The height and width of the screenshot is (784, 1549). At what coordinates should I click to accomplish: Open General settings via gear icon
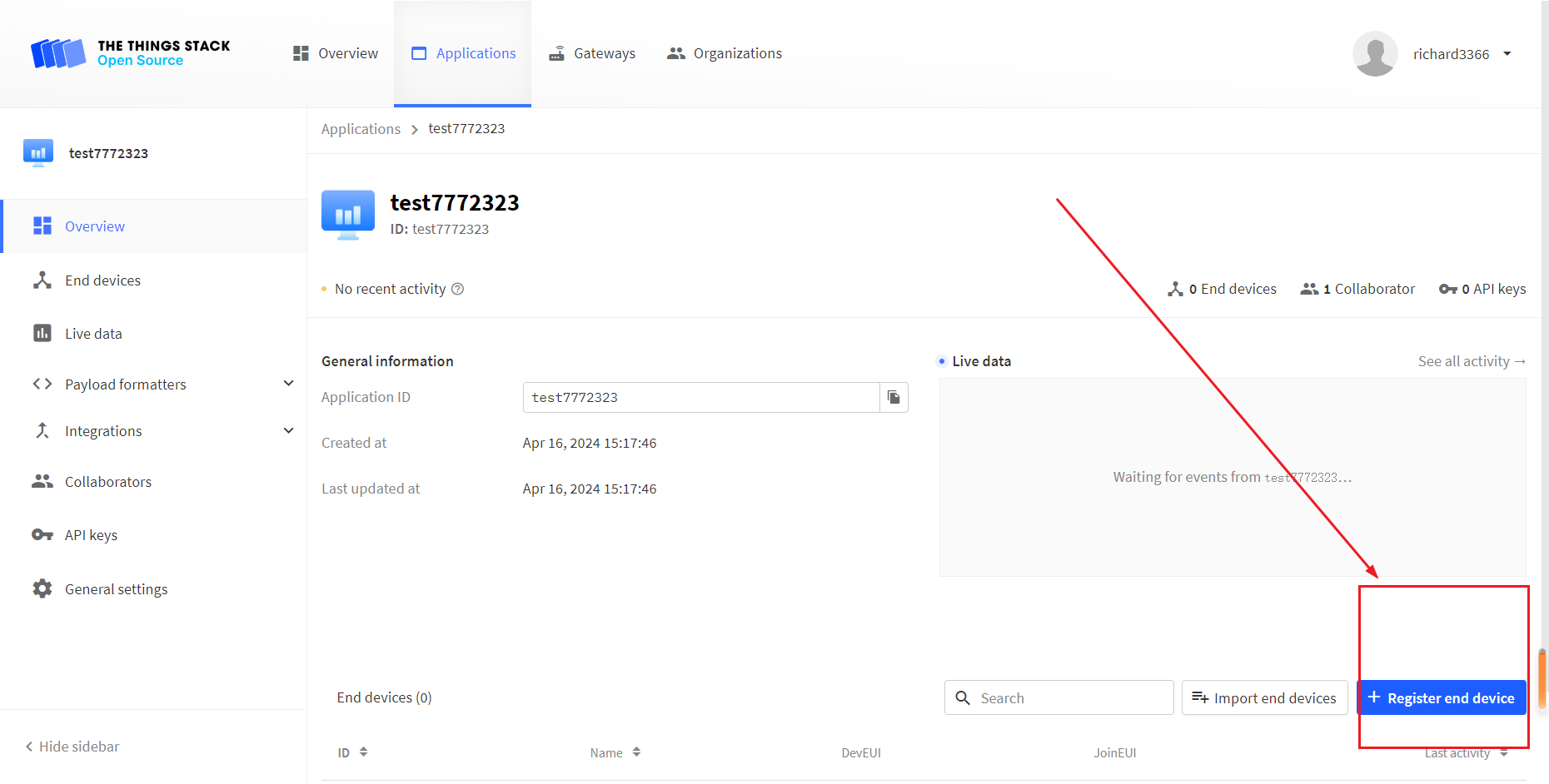pos(42,589)
